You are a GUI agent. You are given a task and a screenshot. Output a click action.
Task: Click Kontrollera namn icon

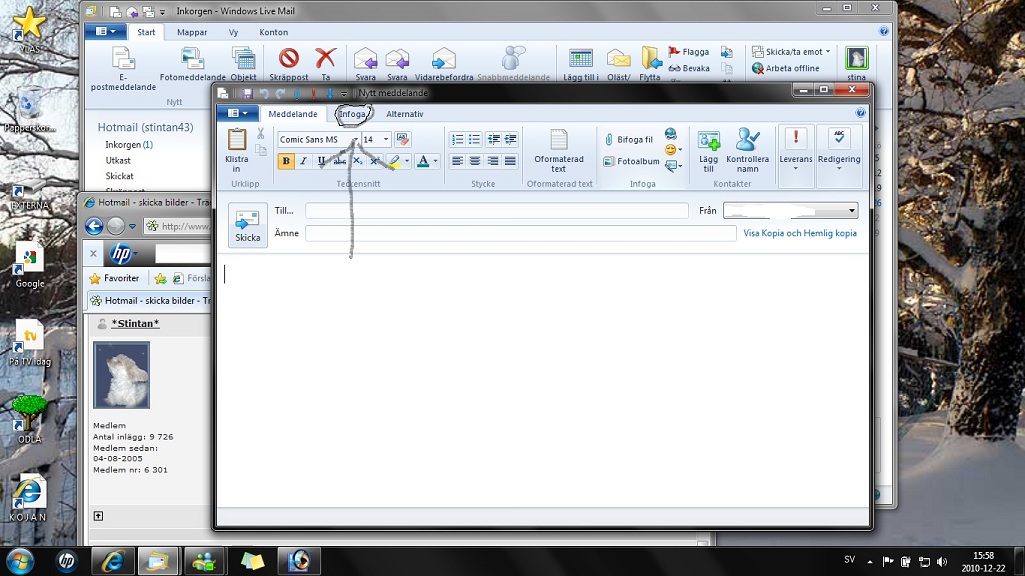(747, 140)
